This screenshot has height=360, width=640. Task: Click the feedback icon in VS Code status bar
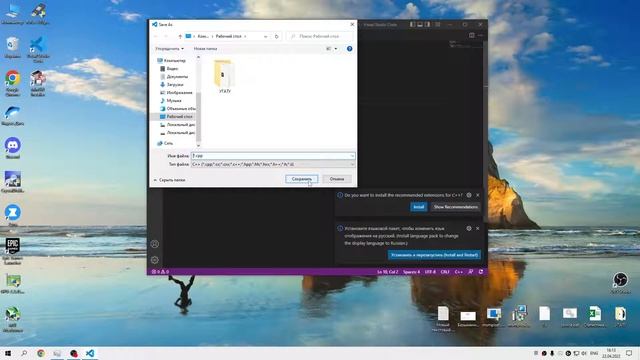471,272
